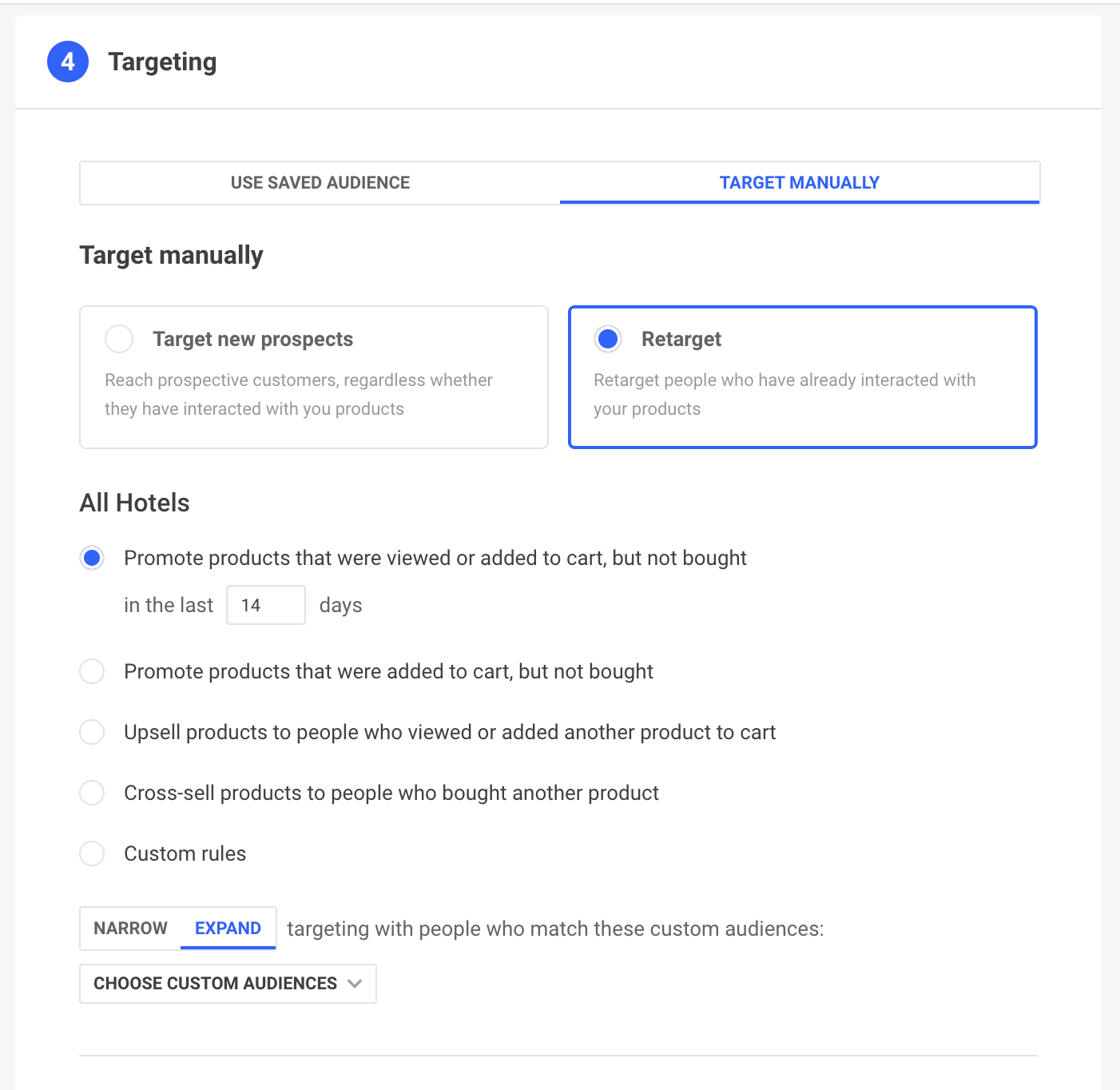
Task: Select viewed or added to cart option
Action: (93, 558)
